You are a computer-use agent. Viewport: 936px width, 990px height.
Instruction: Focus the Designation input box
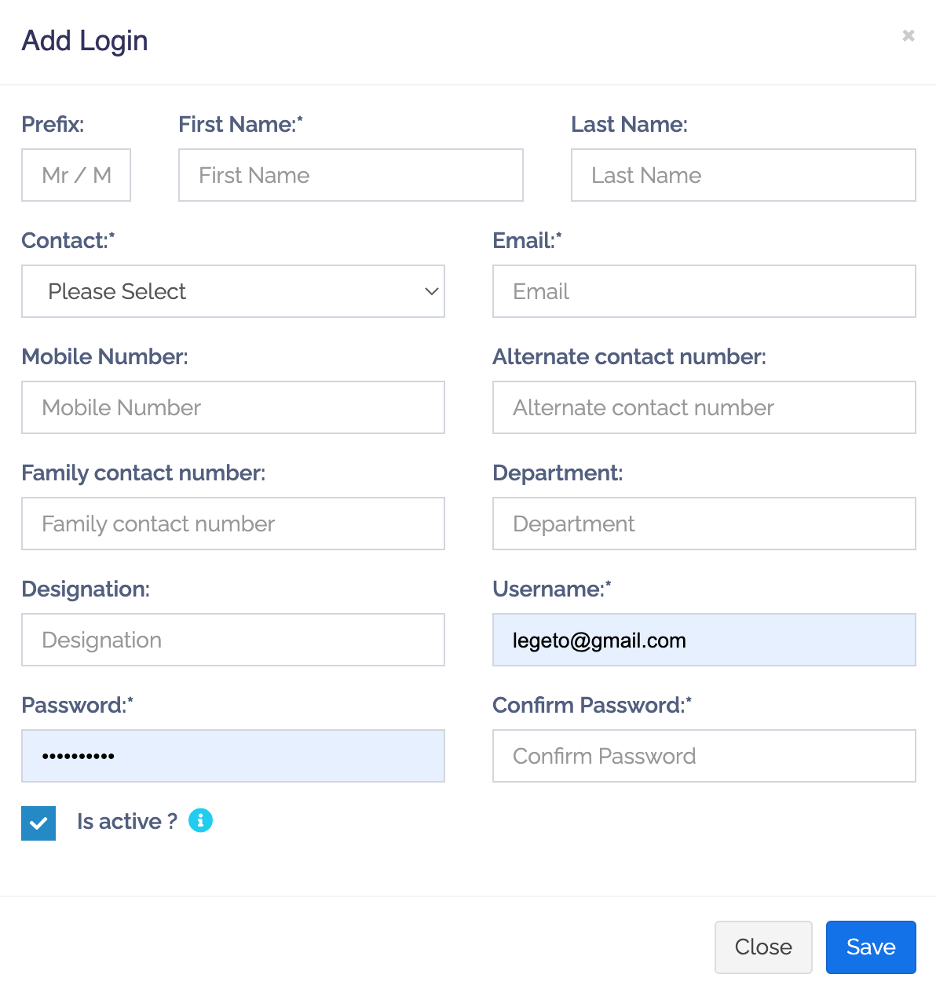point(233,640)
